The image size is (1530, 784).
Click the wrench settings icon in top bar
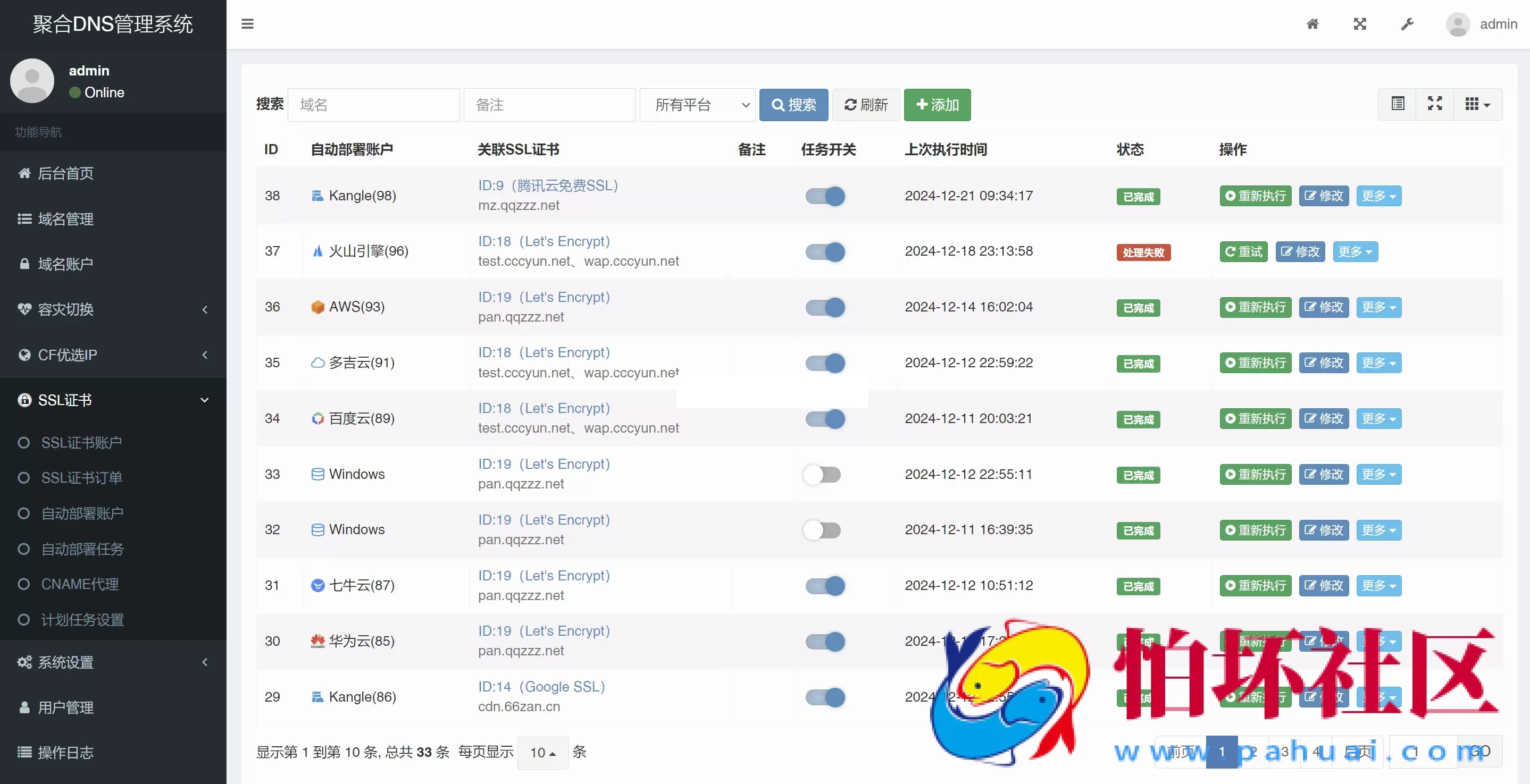click(1407, 24)
